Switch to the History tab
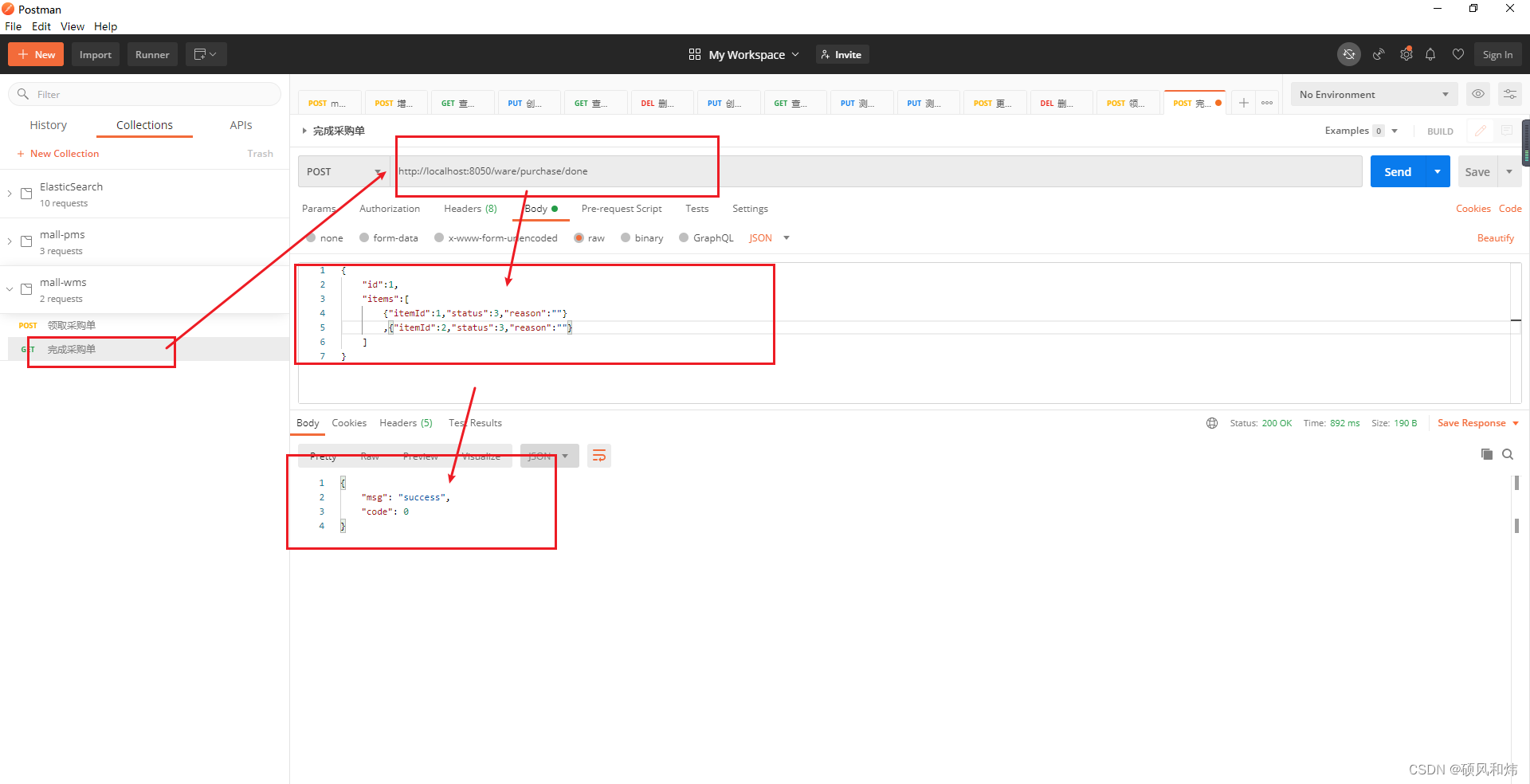 (x=49, y=125)
